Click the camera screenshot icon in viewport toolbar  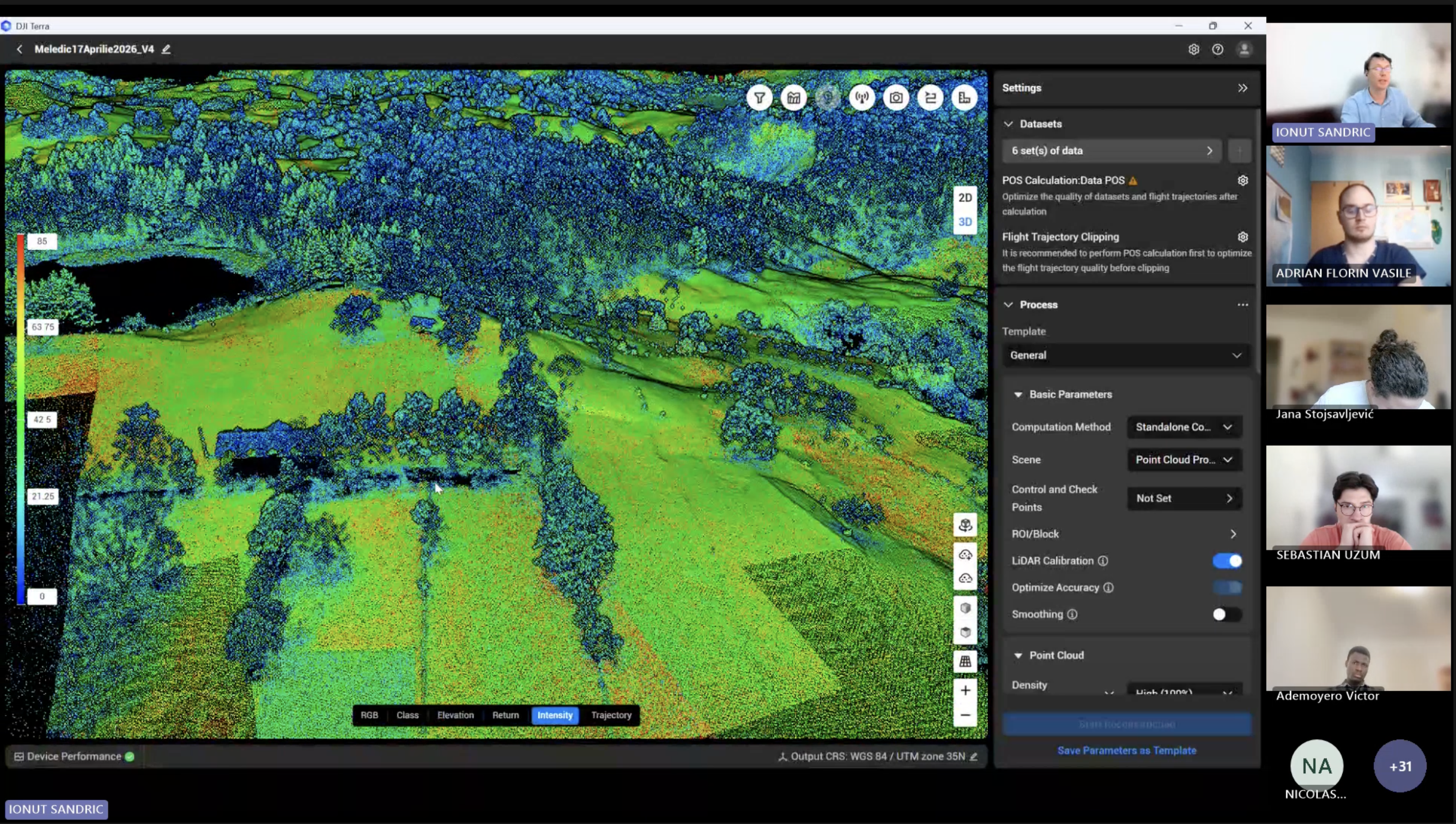point(896,98)
